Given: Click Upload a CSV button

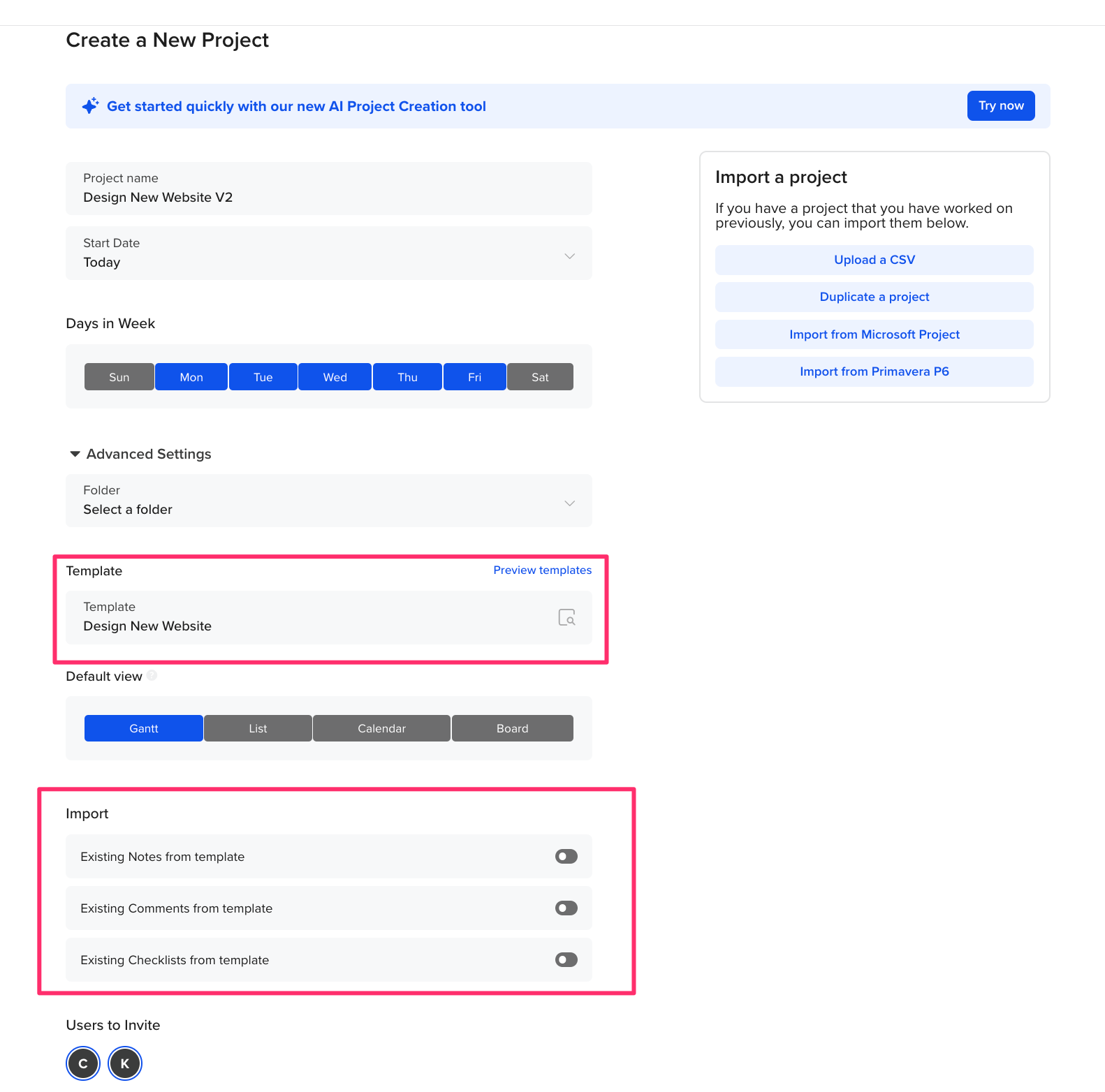Looking at the screenshot, I should [x=875, y=260].
